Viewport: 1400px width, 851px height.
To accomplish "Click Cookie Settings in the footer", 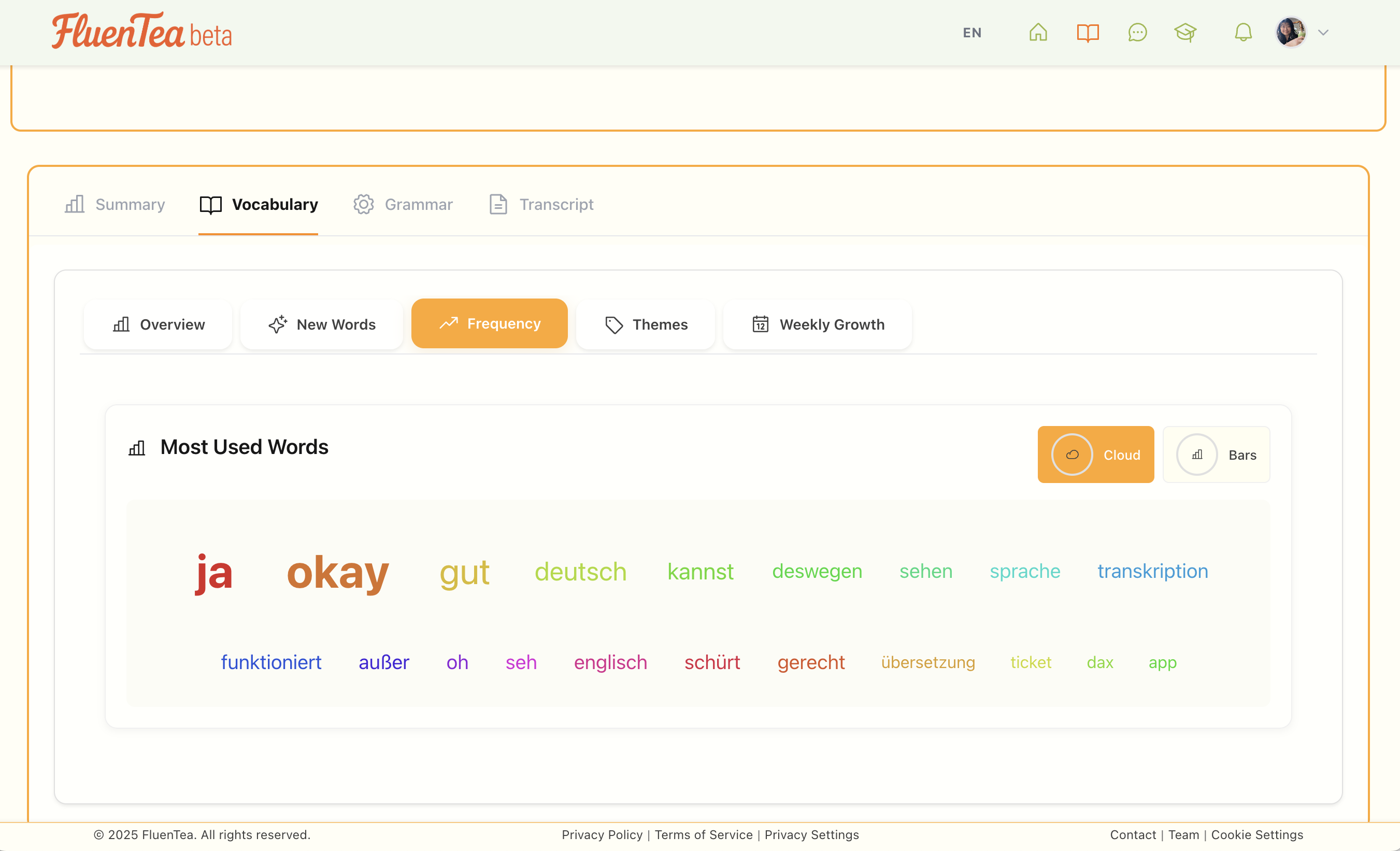I will click(x=1257, y=834).
